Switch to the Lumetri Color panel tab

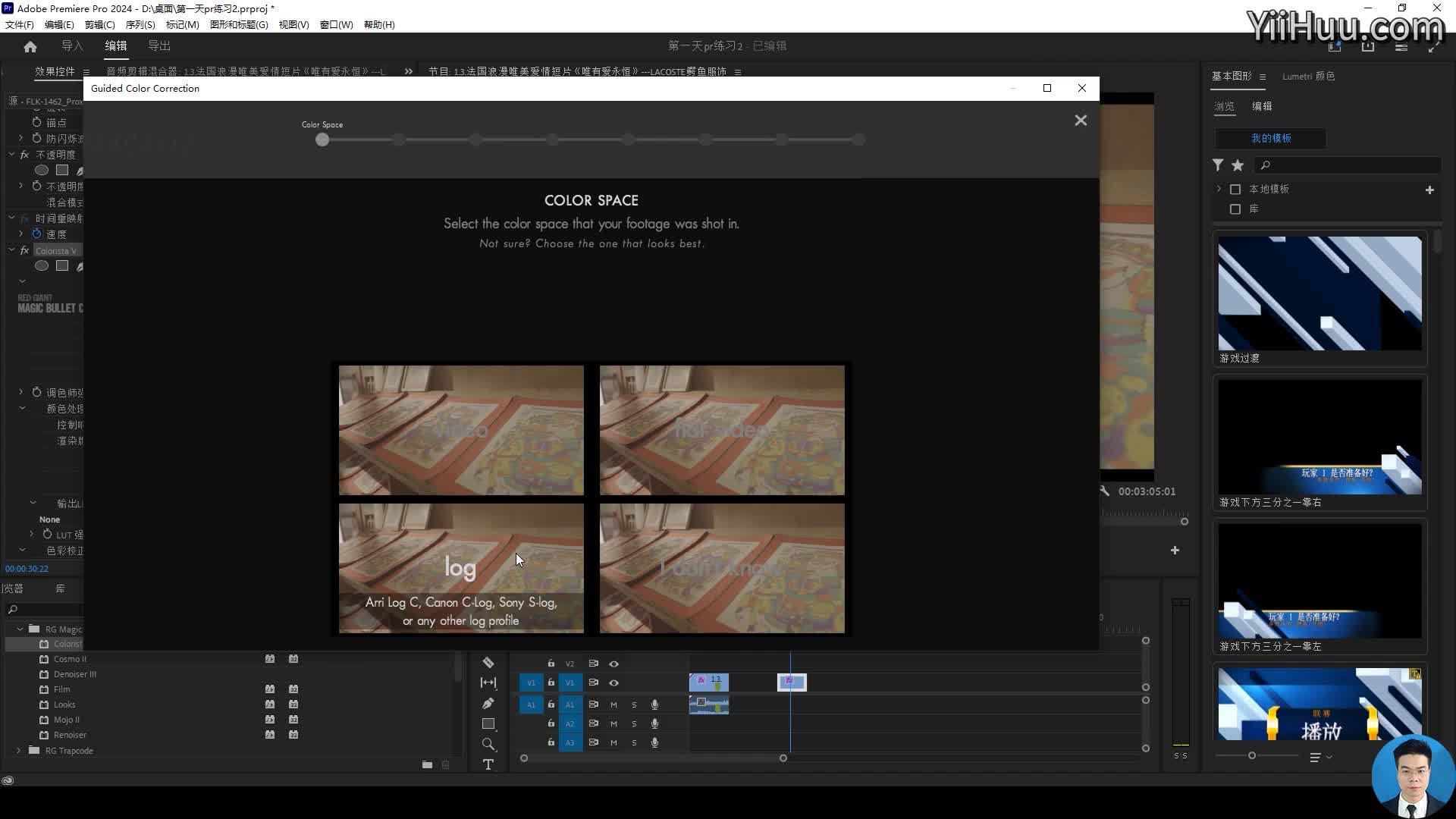click(1308, 77)
